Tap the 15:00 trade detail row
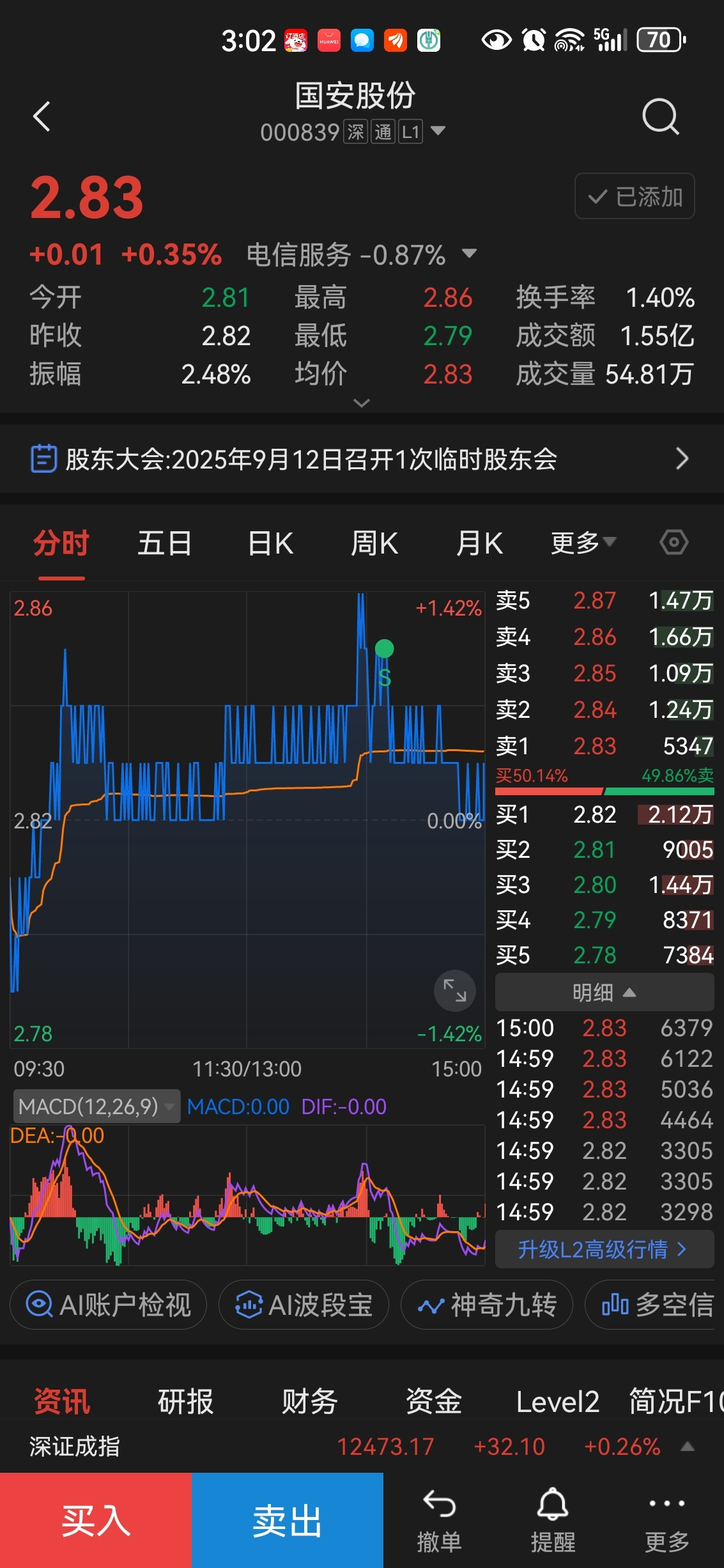 [605, 1028]
